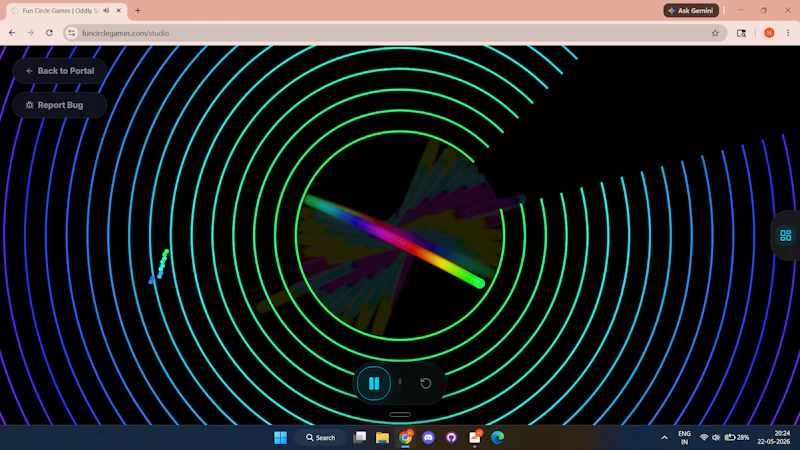
Task: Pause the animation with the pause button
Action: pos(374,383)
